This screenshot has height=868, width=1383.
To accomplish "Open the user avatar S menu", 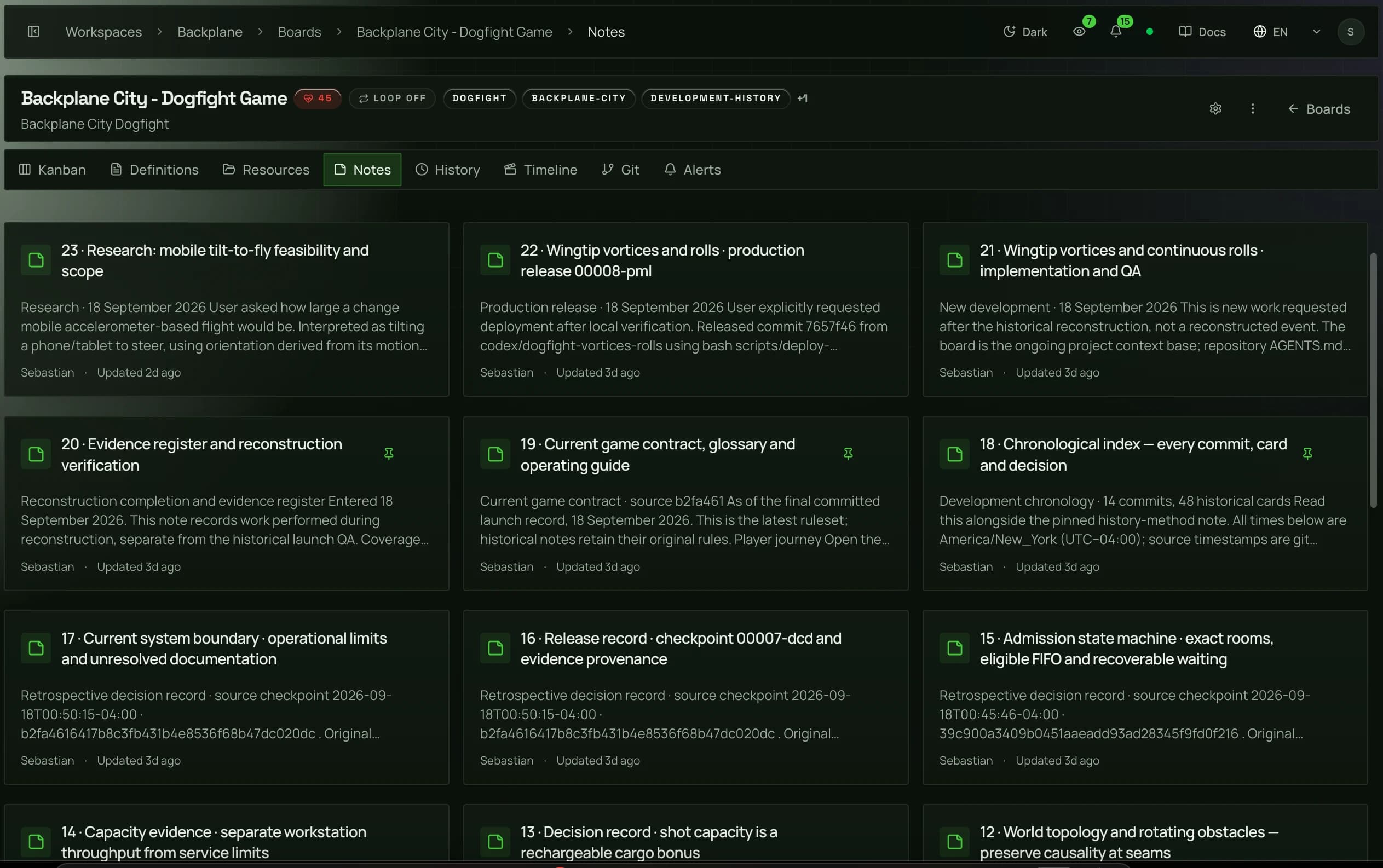I will [x=1350, y=32].
